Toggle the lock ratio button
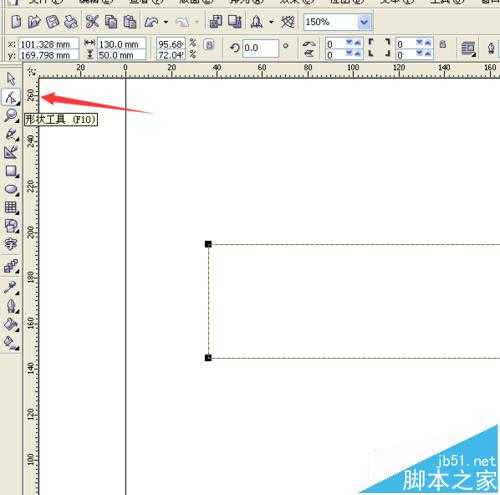The width and height of the screenshot is (500, 495). click(209, 44)
